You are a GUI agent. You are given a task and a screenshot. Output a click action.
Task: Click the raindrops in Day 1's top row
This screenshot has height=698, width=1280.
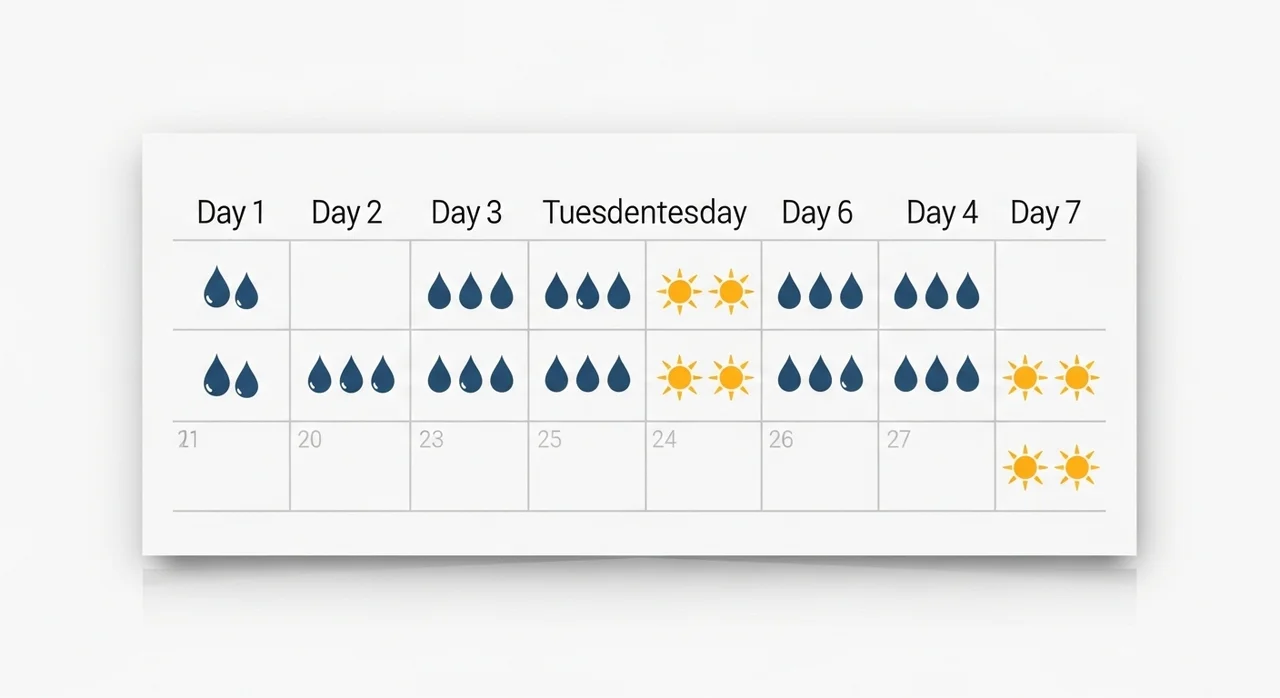click(231, 289)
